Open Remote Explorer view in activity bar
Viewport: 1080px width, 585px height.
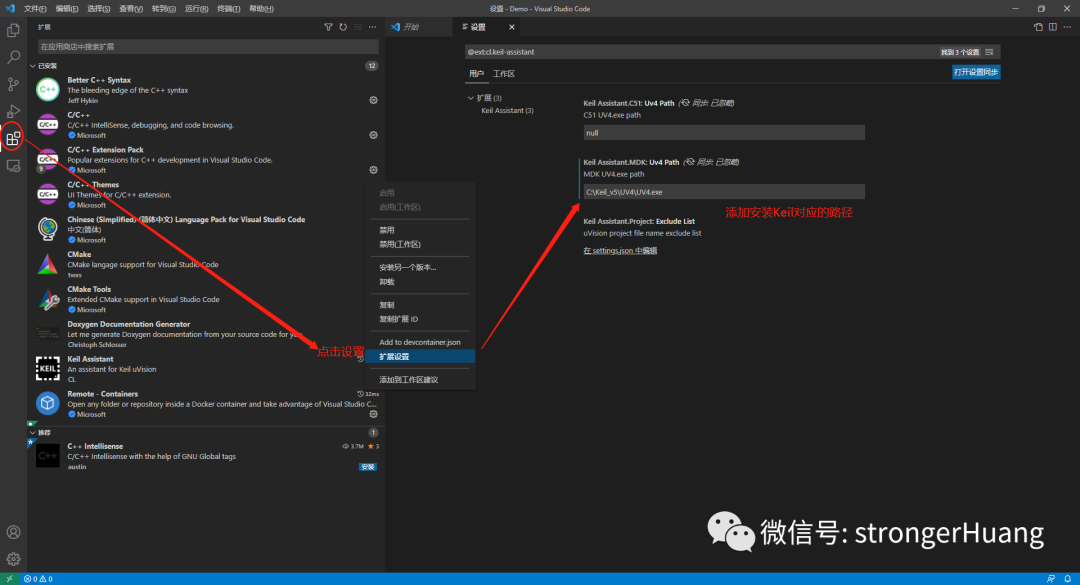13,166
